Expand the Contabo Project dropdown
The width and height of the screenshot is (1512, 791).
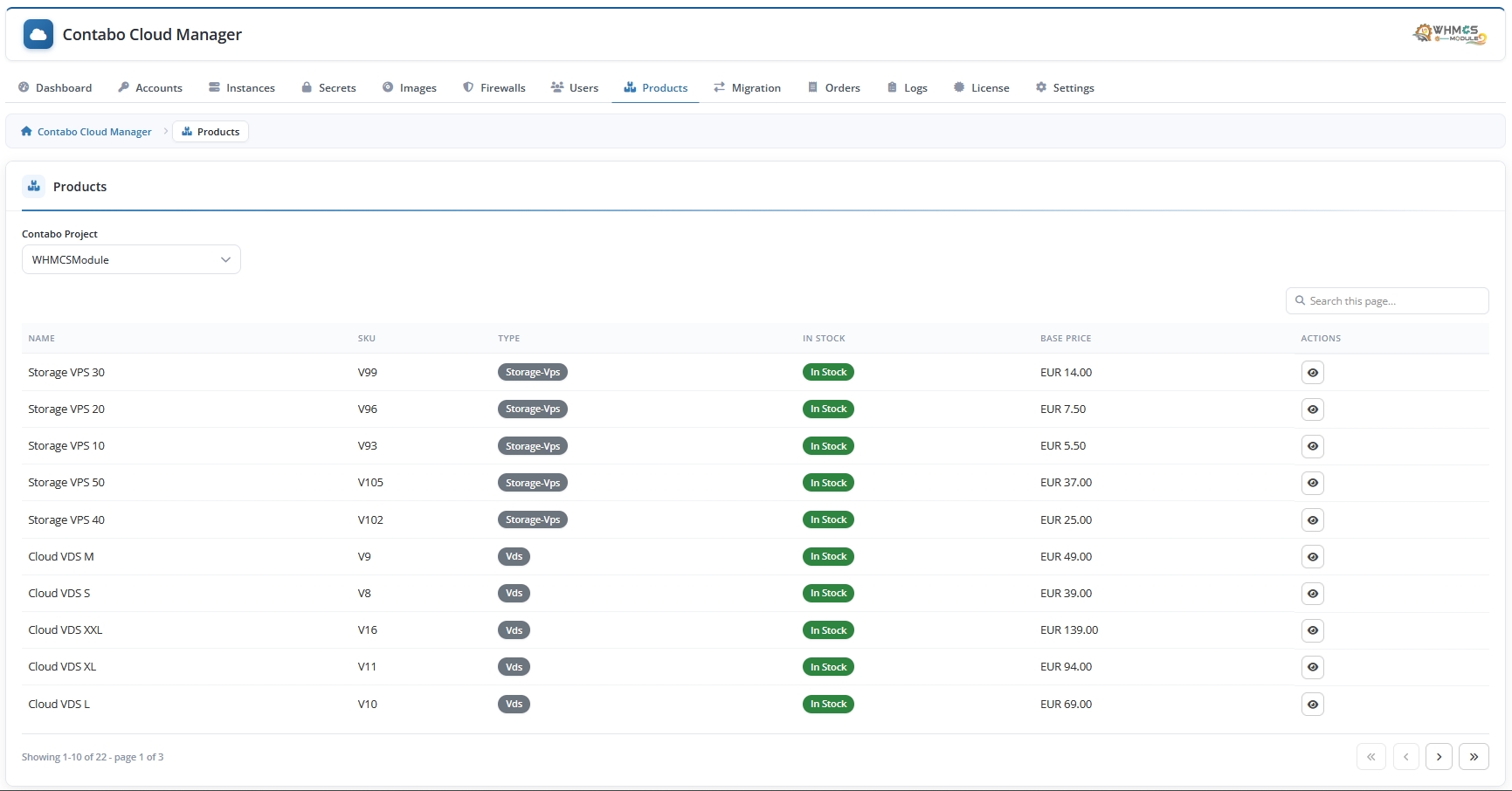[131, 259]
